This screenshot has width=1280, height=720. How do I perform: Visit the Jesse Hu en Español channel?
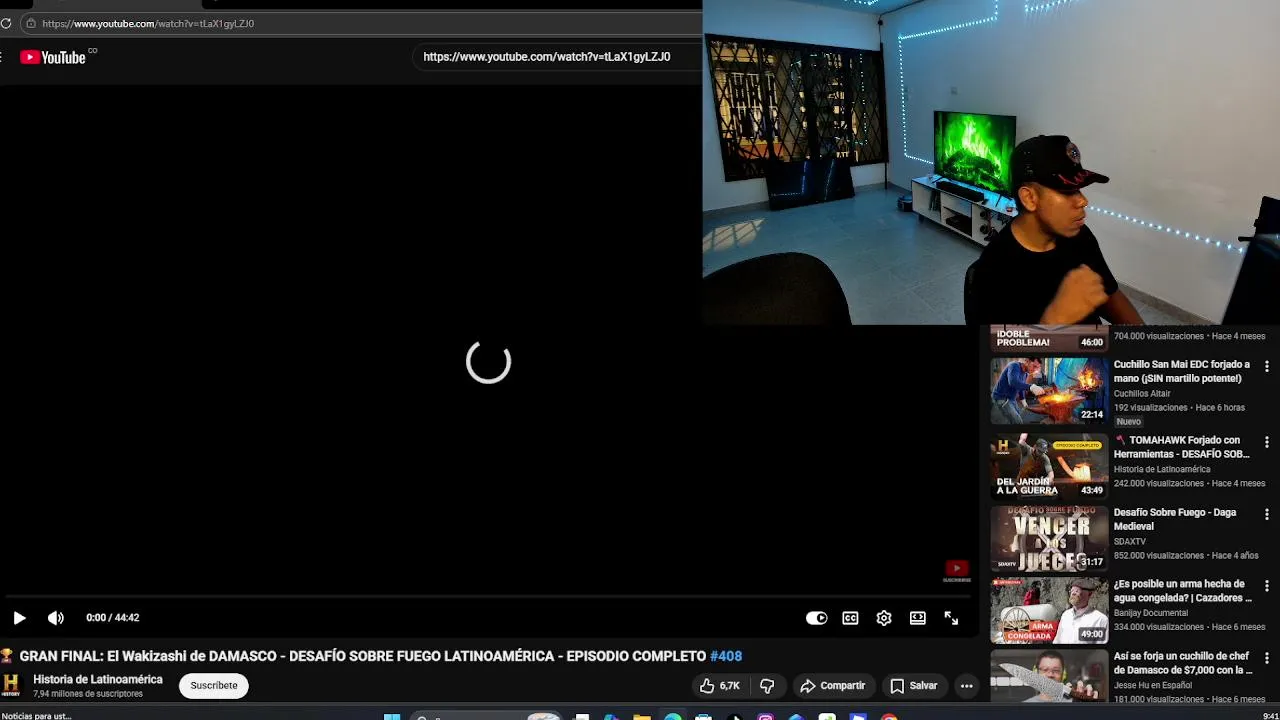point(1153,685)
